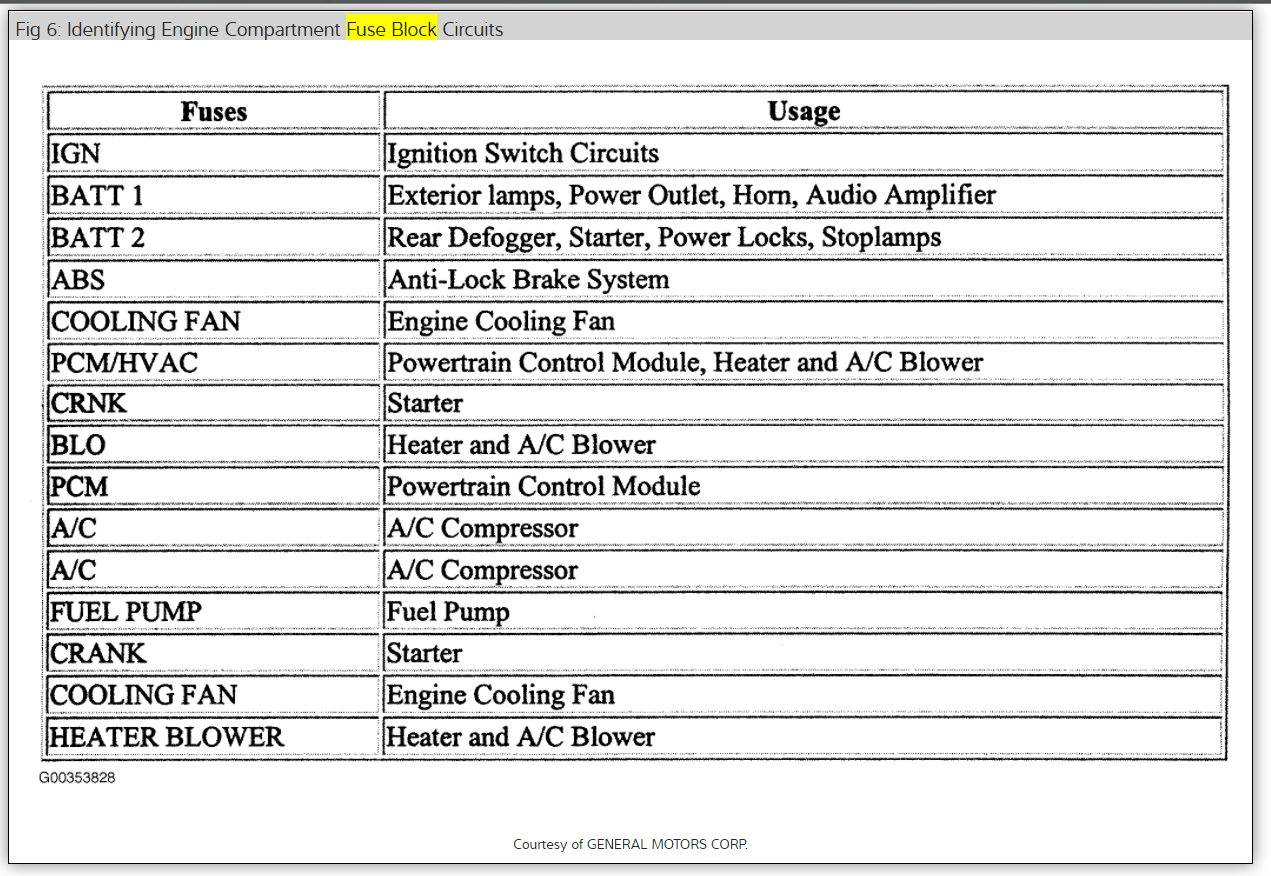Select the 'HEATER BLOWER' fuse cell

(213, 737)
